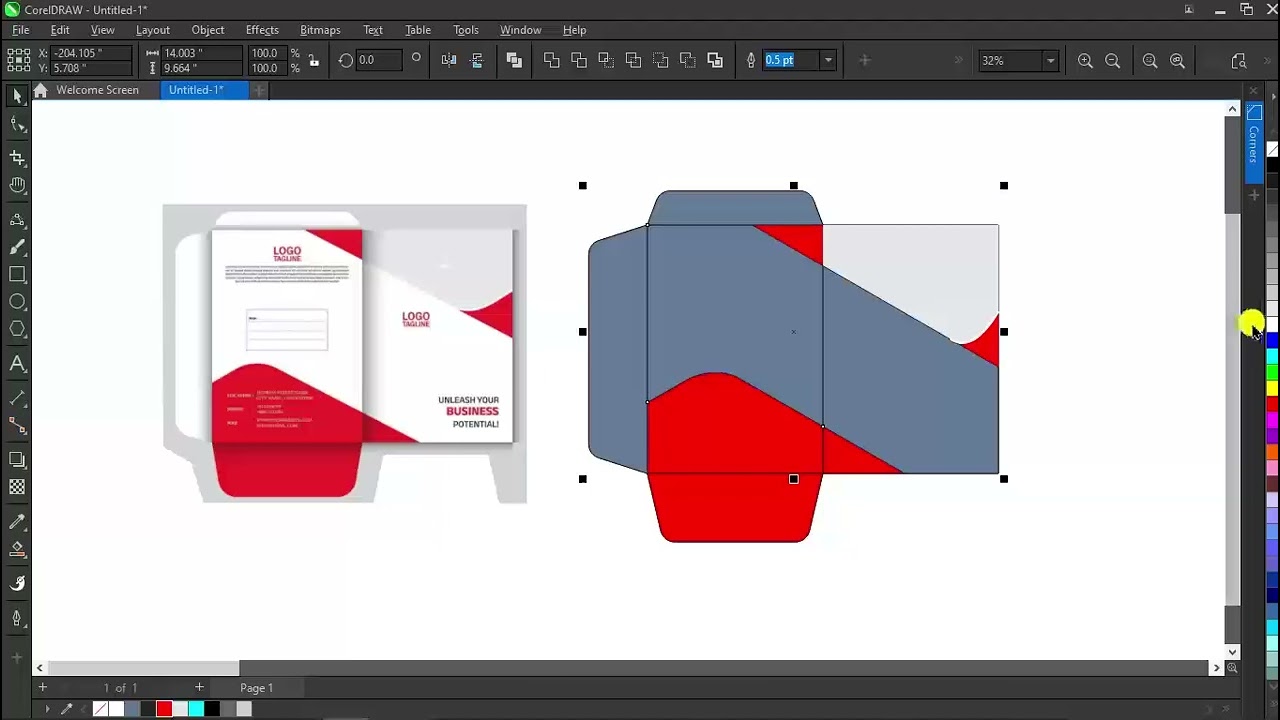Click the Order/arrange objects icon
Viewport: 1280px width, 720px height.
(514, 60)
